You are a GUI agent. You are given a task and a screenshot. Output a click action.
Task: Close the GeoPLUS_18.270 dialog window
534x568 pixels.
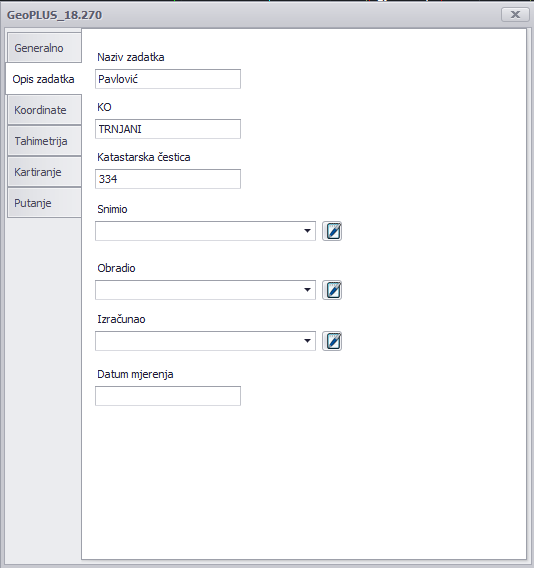515,14
